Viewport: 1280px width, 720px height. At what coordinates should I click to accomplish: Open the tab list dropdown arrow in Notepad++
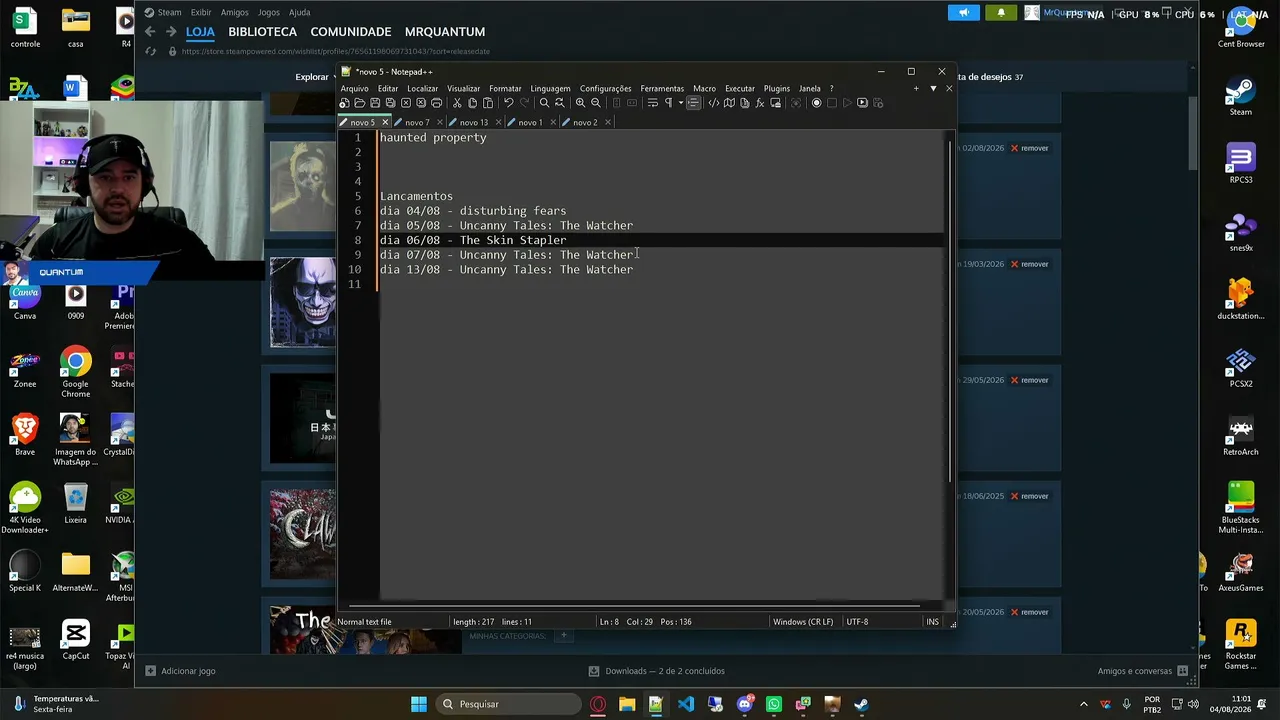[x=933, y=89]
